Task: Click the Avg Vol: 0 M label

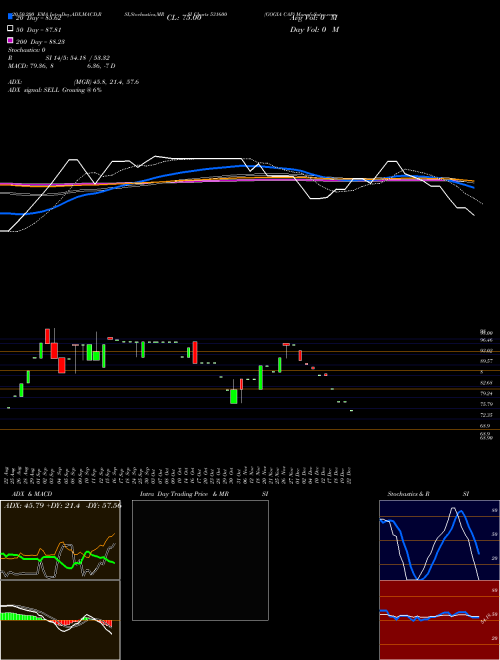Action: coord(314,18)
